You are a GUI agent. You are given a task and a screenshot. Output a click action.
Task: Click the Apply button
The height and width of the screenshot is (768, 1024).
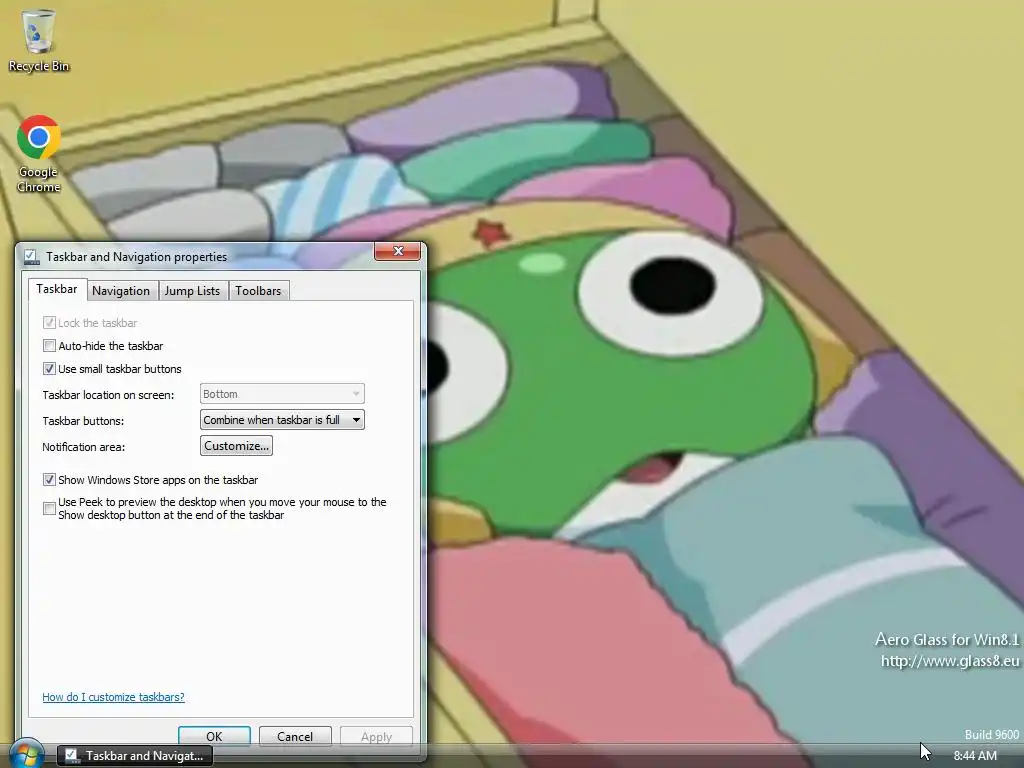coord(376,736)
